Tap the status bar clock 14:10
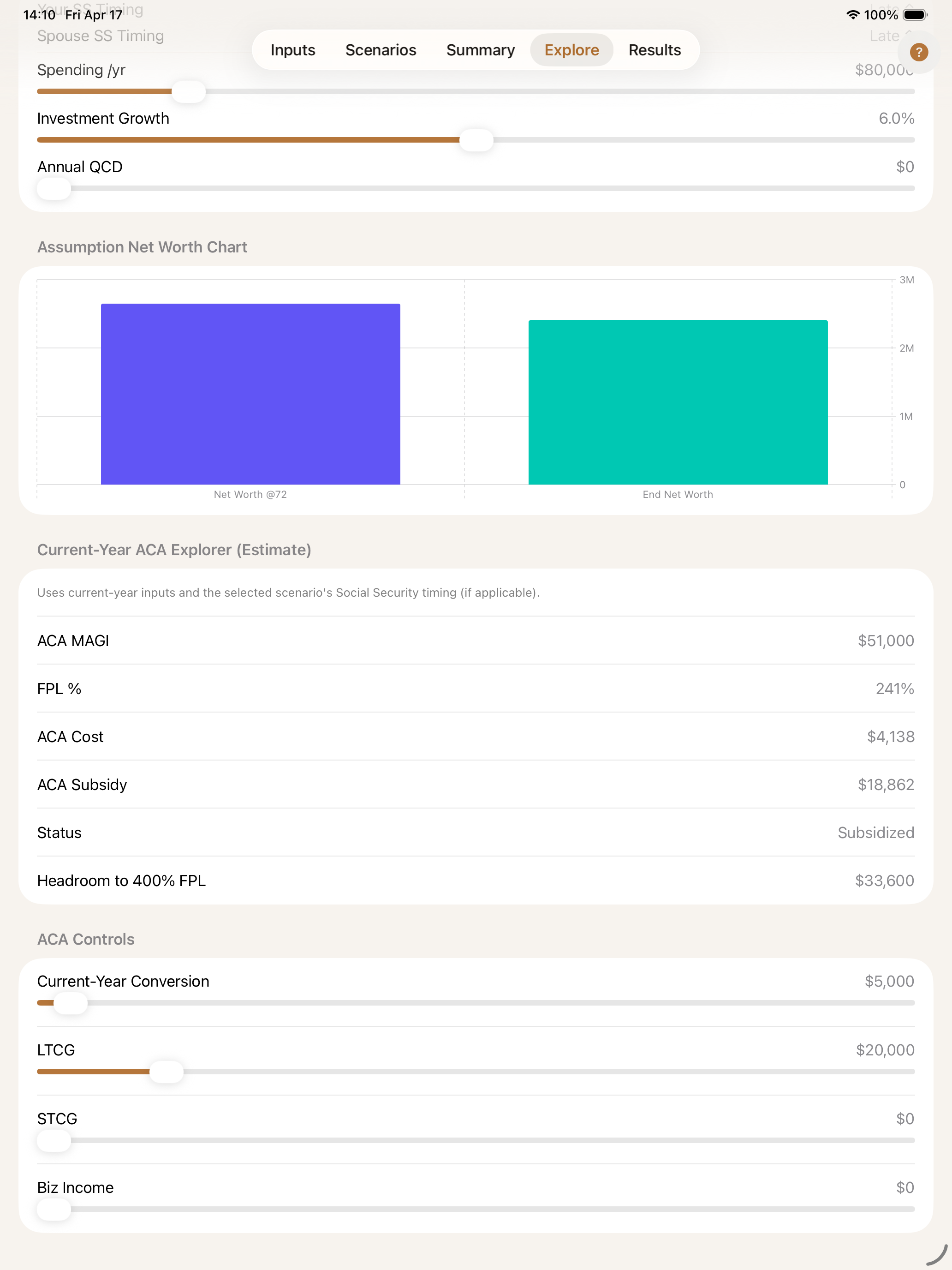952x1270 pixels. (x=39, y=15)
